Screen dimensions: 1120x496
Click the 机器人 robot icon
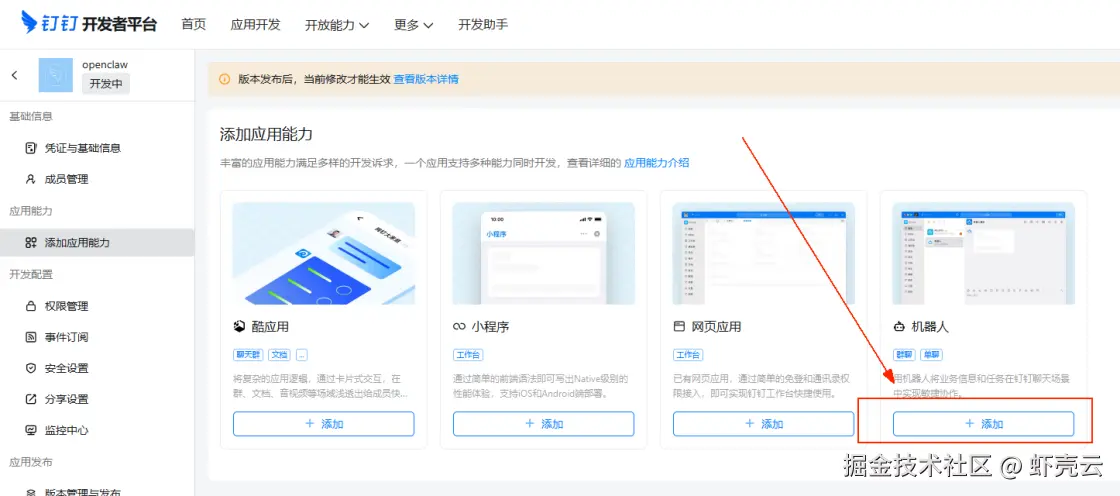tap(899, 327)
